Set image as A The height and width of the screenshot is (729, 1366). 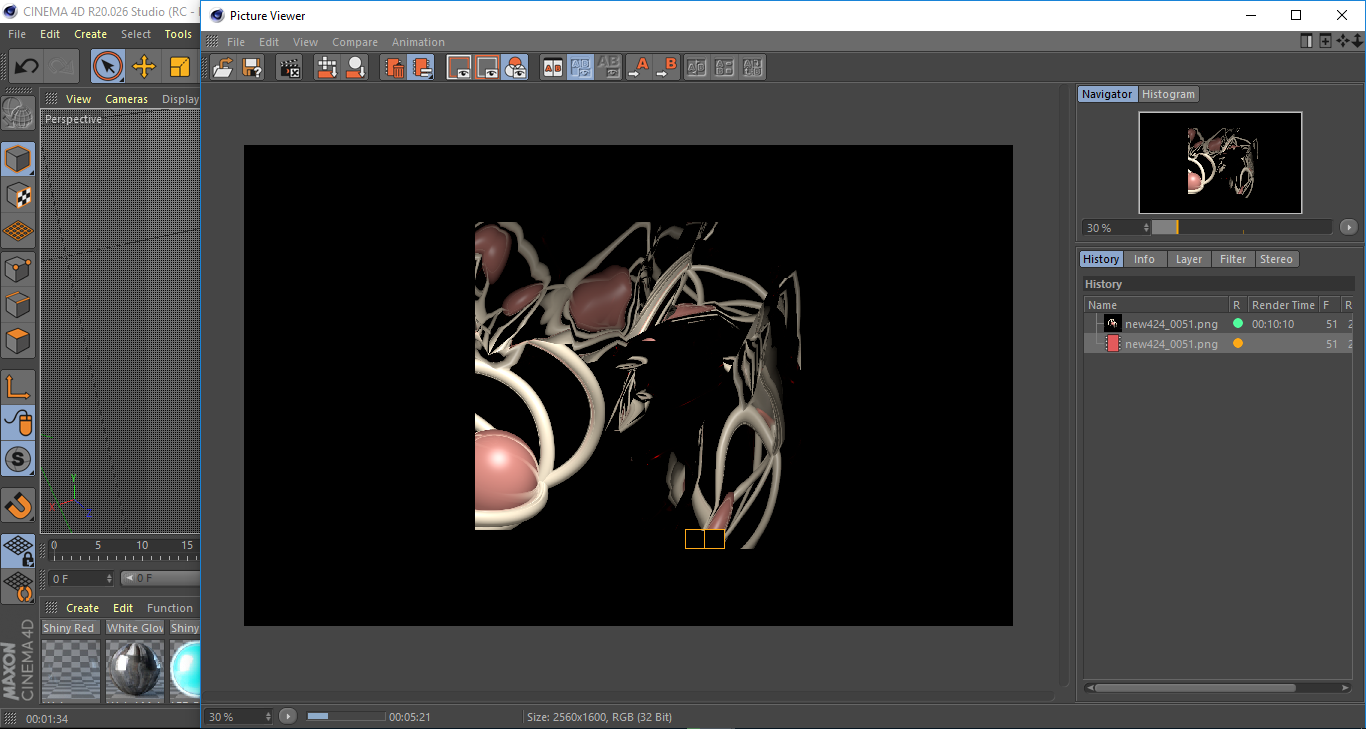click(638, 67)
